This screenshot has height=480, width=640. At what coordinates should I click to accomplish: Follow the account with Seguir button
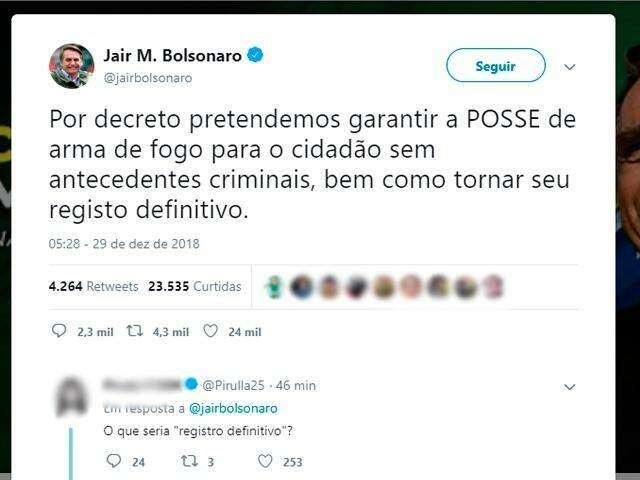tap(496, 65)
